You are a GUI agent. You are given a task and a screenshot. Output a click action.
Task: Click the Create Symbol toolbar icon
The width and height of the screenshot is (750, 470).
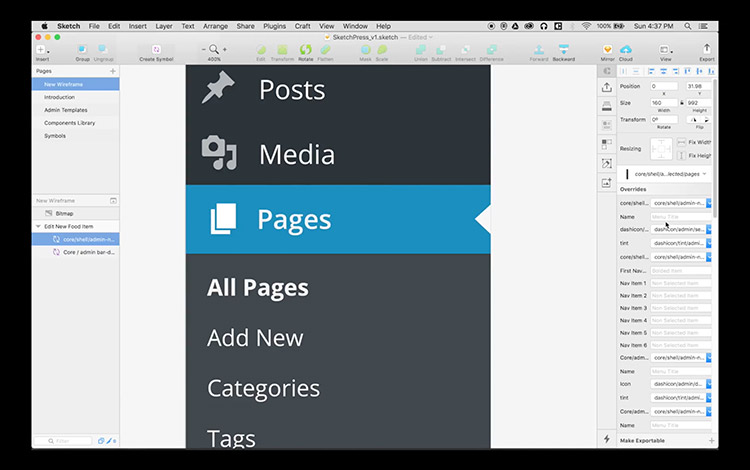click(x=156, y=49)
